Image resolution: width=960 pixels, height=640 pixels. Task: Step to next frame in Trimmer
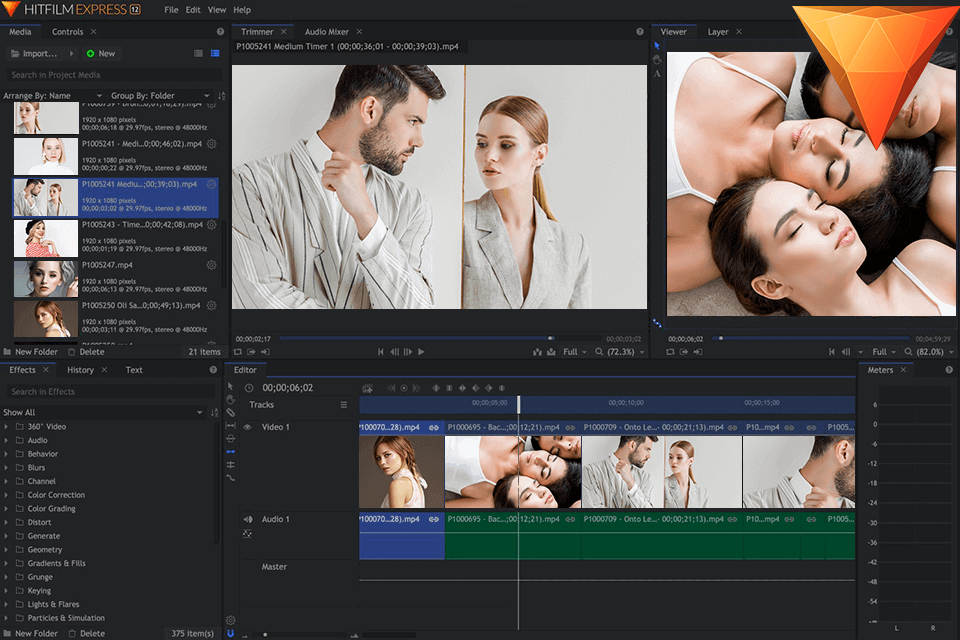408,352
